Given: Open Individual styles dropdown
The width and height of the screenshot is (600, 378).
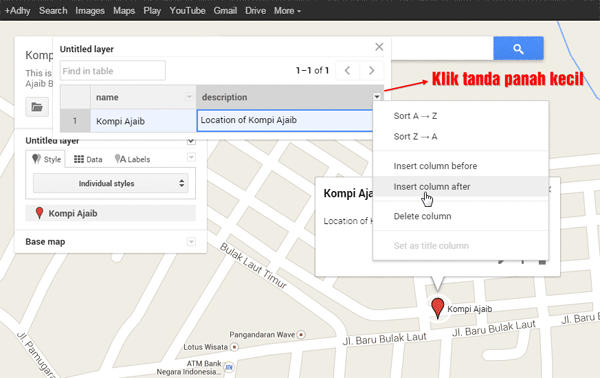Looking at the screenshot, I should [111, 183].
